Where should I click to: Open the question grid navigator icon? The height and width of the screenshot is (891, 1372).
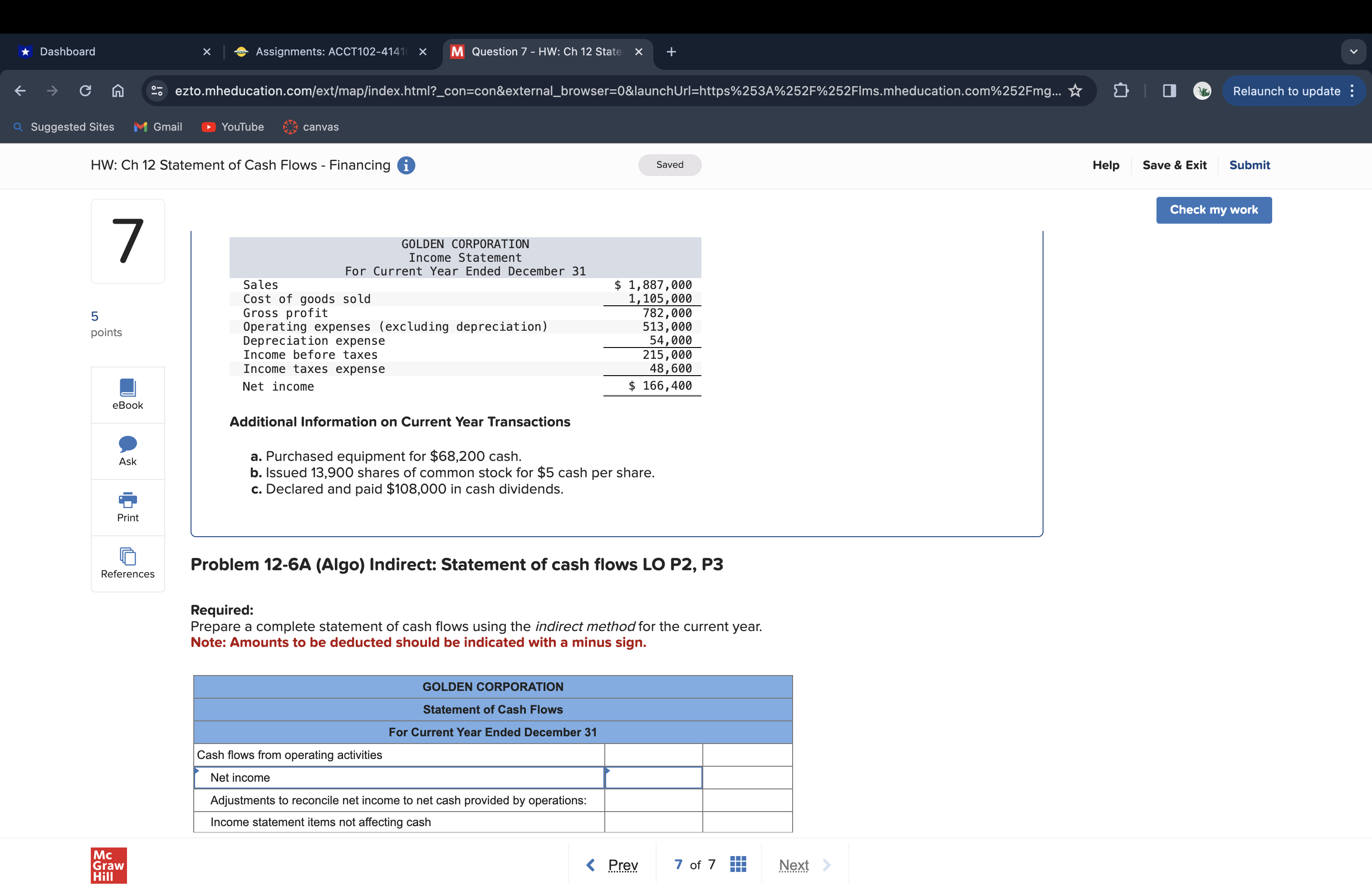click(738, 865)
